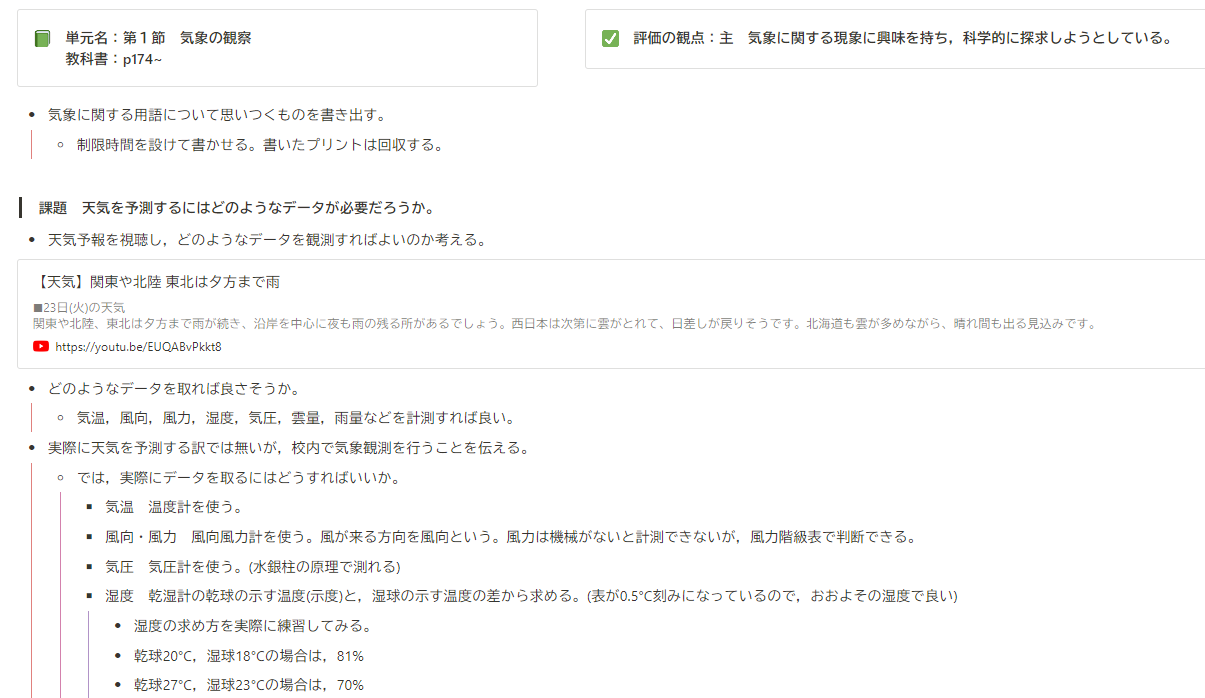
Task: Click the 課題 quote block heading
Action: (x=236, y=208)
